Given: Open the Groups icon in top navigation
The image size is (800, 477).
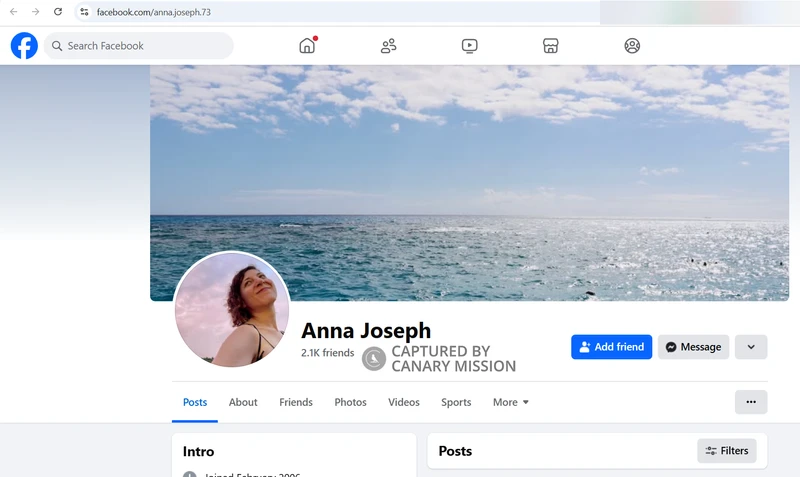Looking at the screenshot, I should tap(632, 46).
